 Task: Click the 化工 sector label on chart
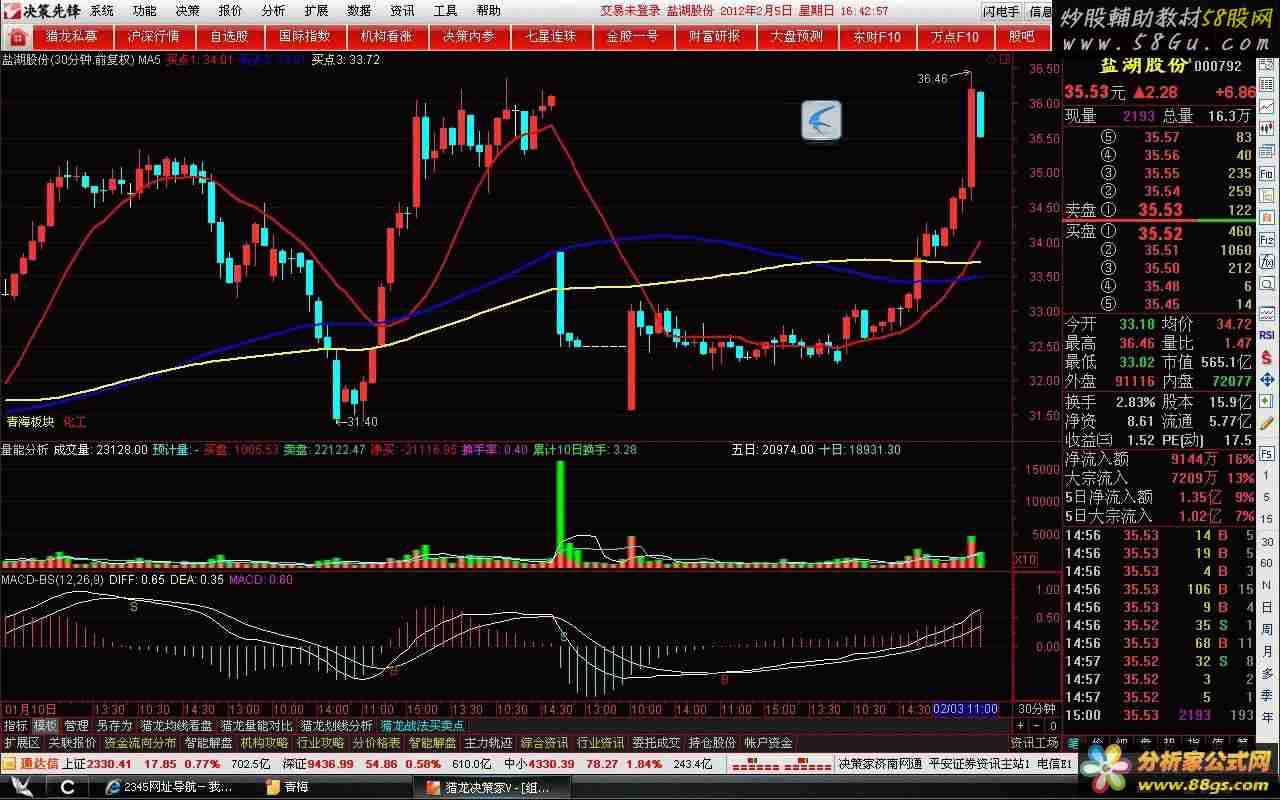click(x=75, y=422)
